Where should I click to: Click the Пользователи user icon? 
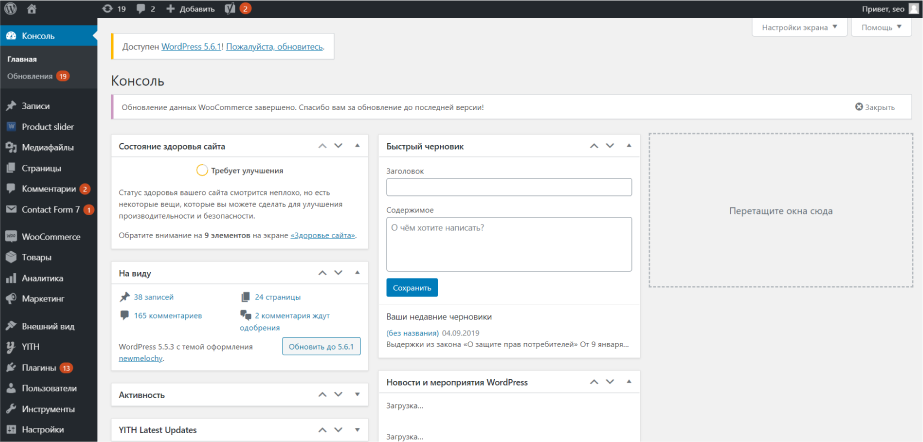(x=11, y=388)
